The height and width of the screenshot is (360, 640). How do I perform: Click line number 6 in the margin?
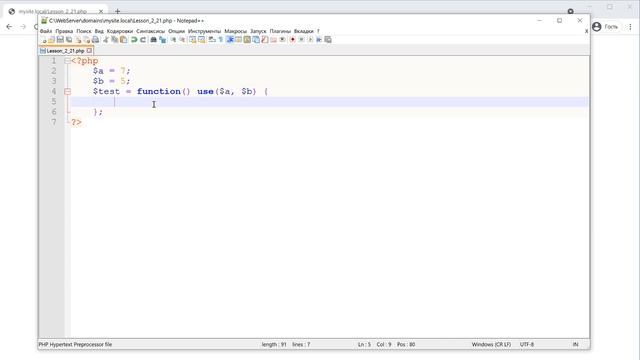coord(53,112)
